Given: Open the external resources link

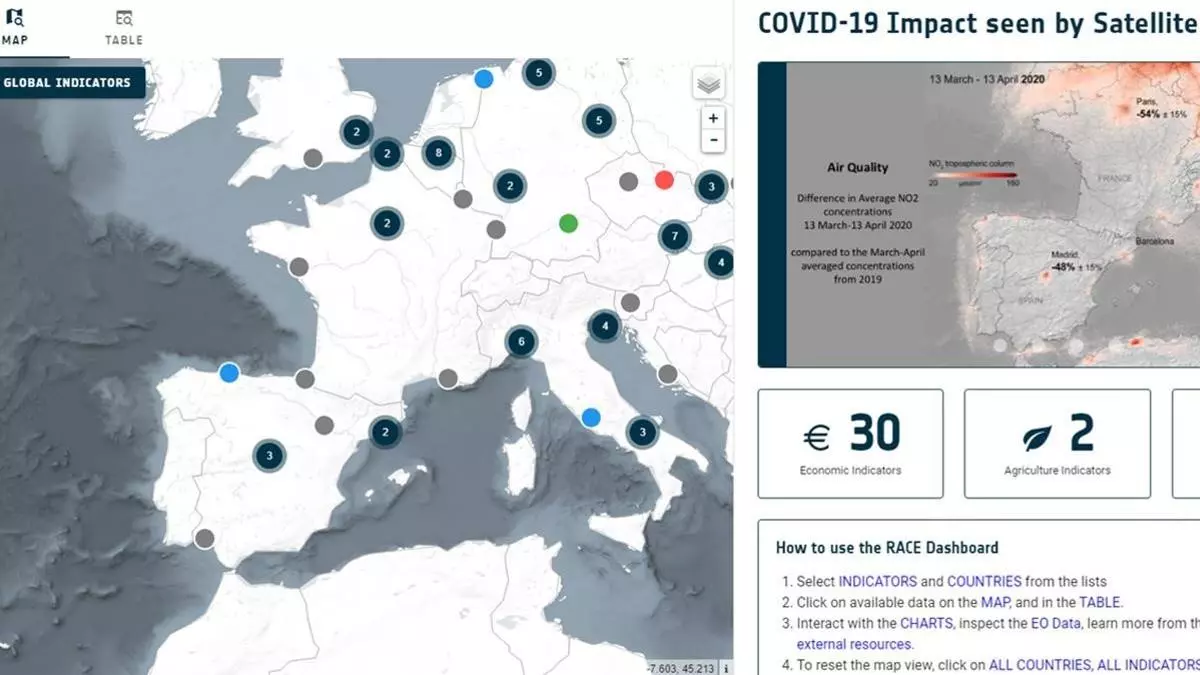Looking at the screenshot, I should coord(840,644).
